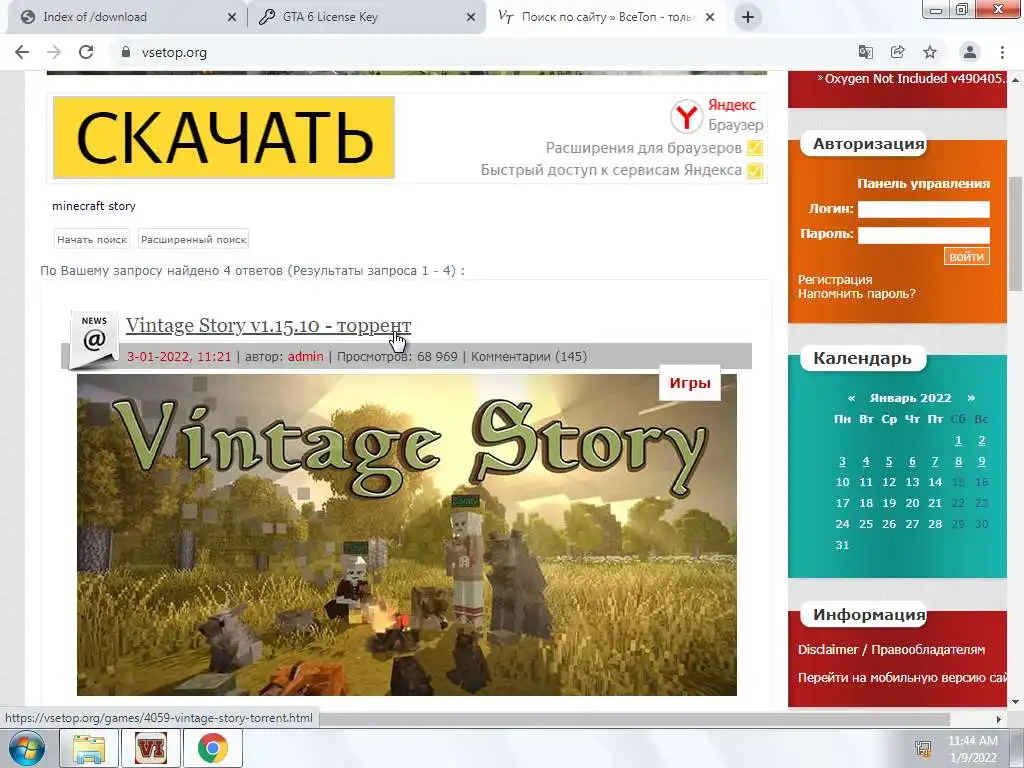Open the Vintage Story v1.15.10 торрент link
The height and width of the screenshot is (768, 1024).
(268, 325)
